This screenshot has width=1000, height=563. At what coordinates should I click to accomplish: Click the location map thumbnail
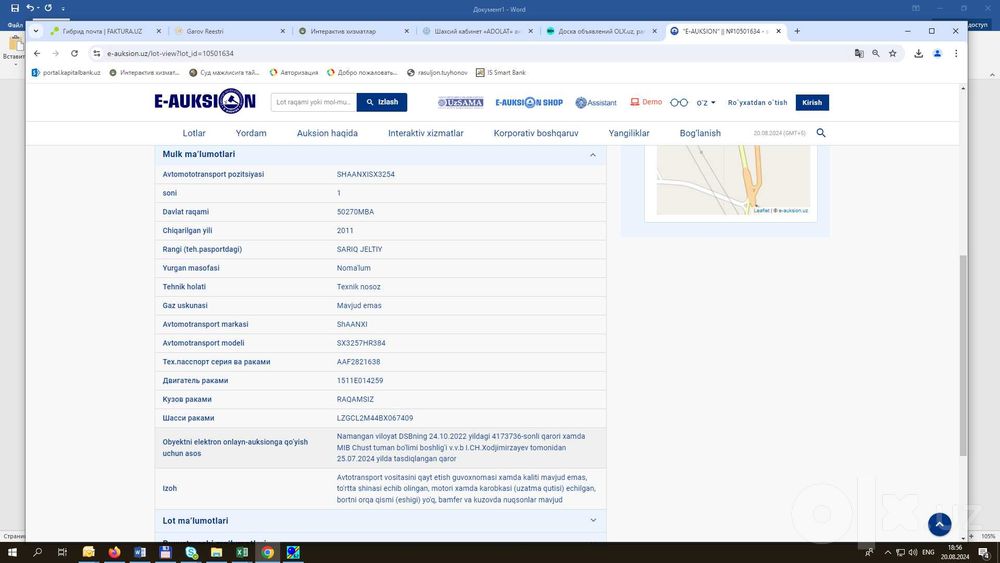pyautogui.click(x=733, y=180)
